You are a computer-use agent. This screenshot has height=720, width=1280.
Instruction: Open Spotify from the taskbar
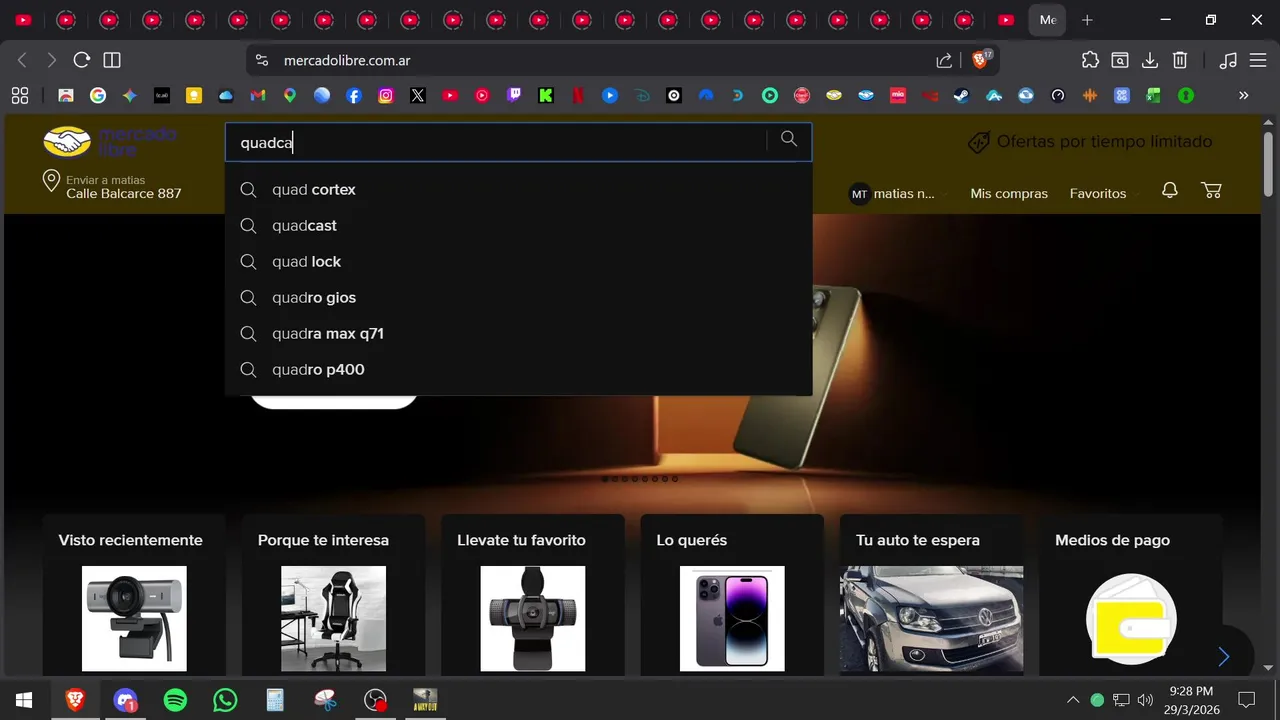tap(175, 700)
